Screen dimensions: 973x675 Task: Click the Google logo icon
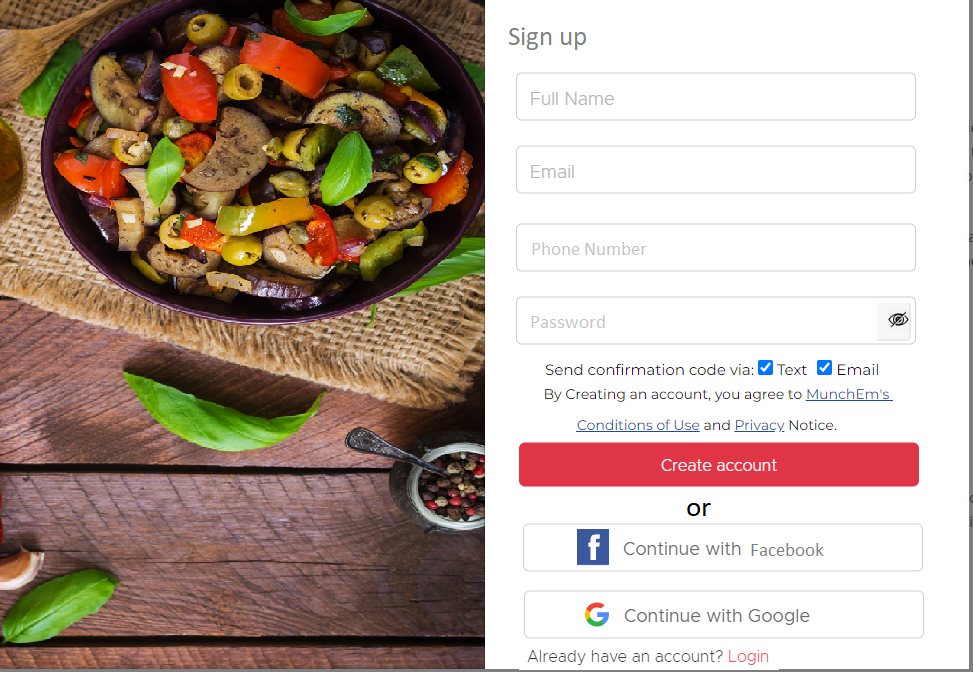597,614
